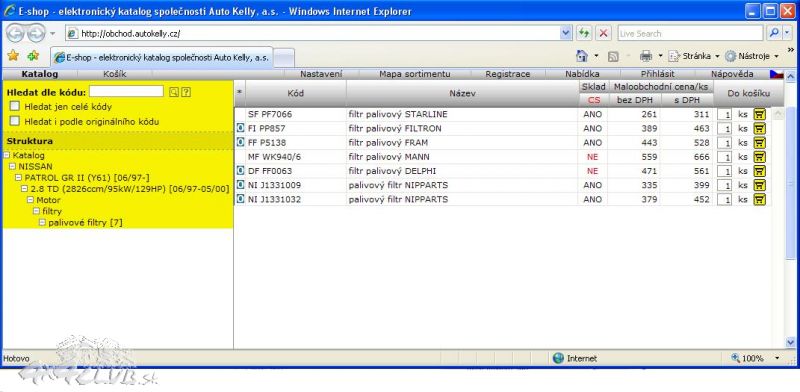Open Nápověda help menu
Screen dimensions: 800x392
pos(732,74)
